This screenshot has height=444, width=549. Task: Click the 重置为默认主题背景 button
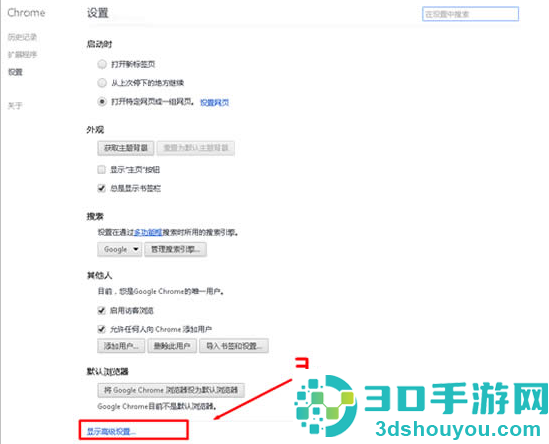(196, 148)
